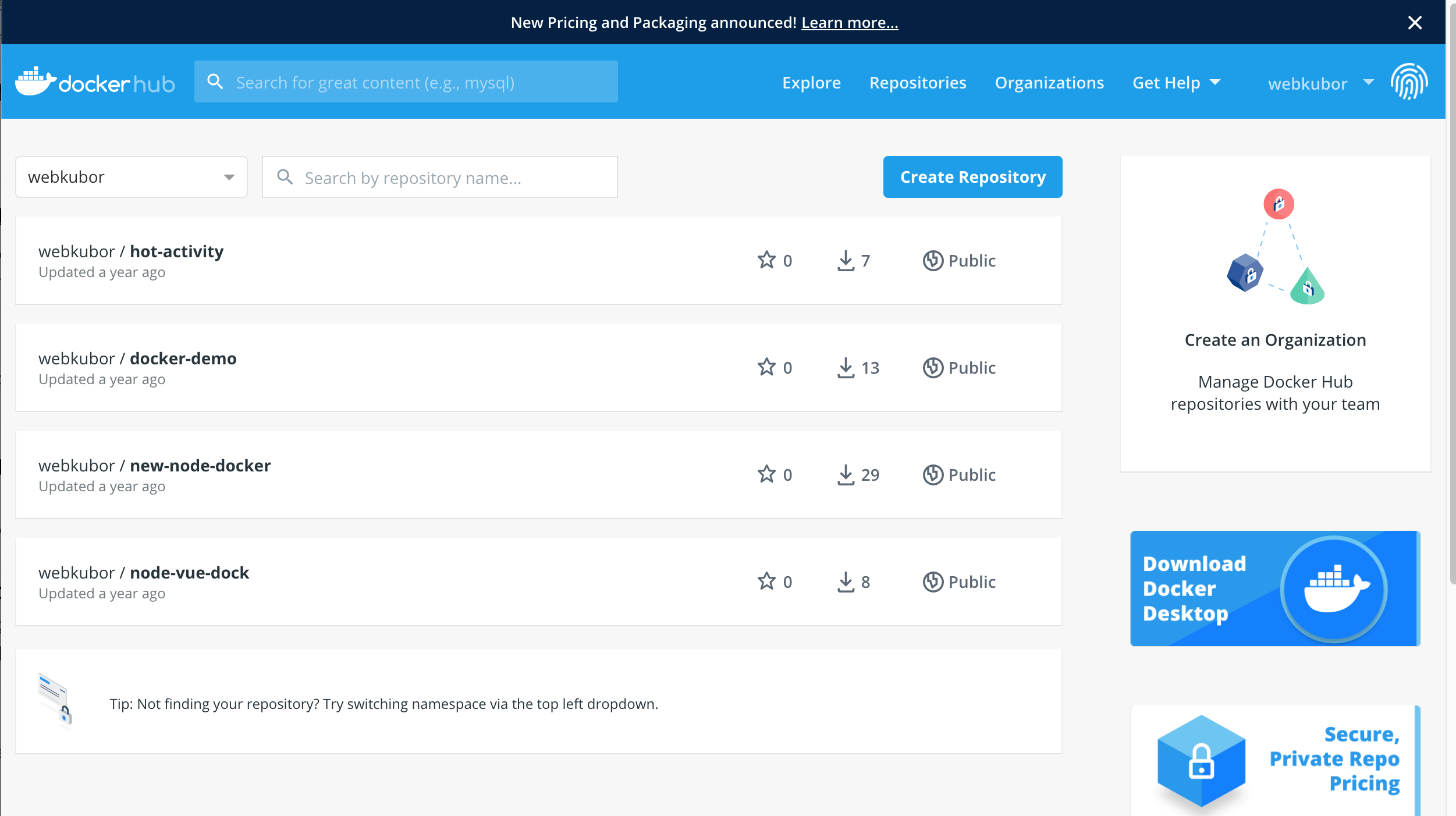The width and height of the screenshot is (1456, 816).
Task: Click the namespace tip text
Action: [383, 704]
